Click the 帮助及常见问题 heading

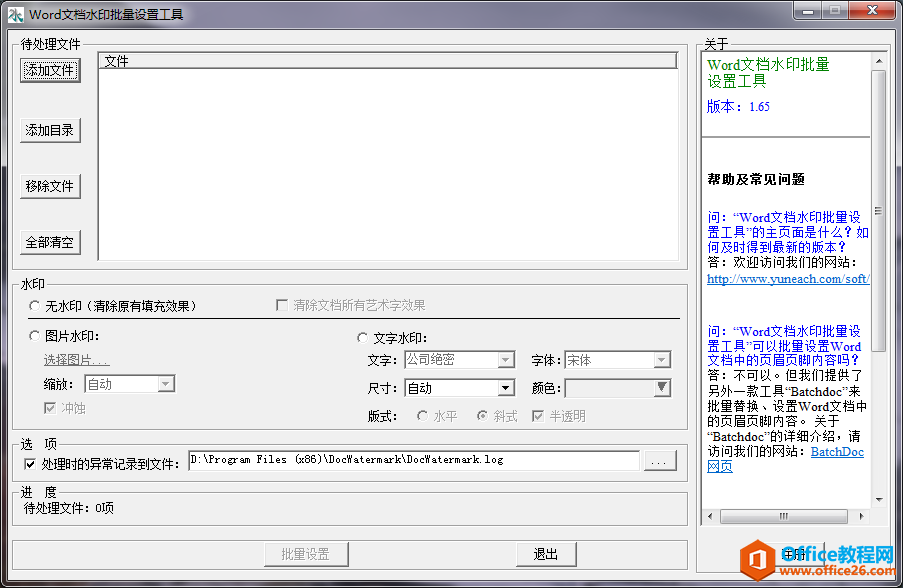(756, 180)
